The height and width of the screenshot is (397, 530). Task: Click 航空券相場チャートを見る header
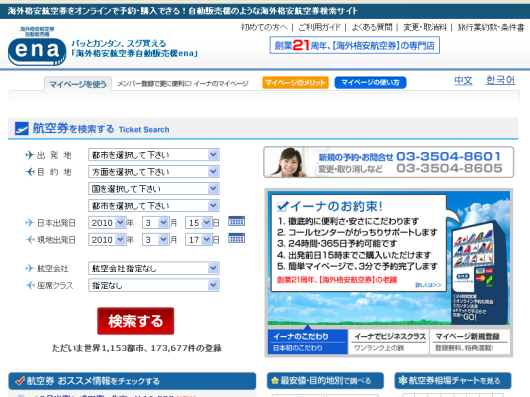click(x=453, y=381)
